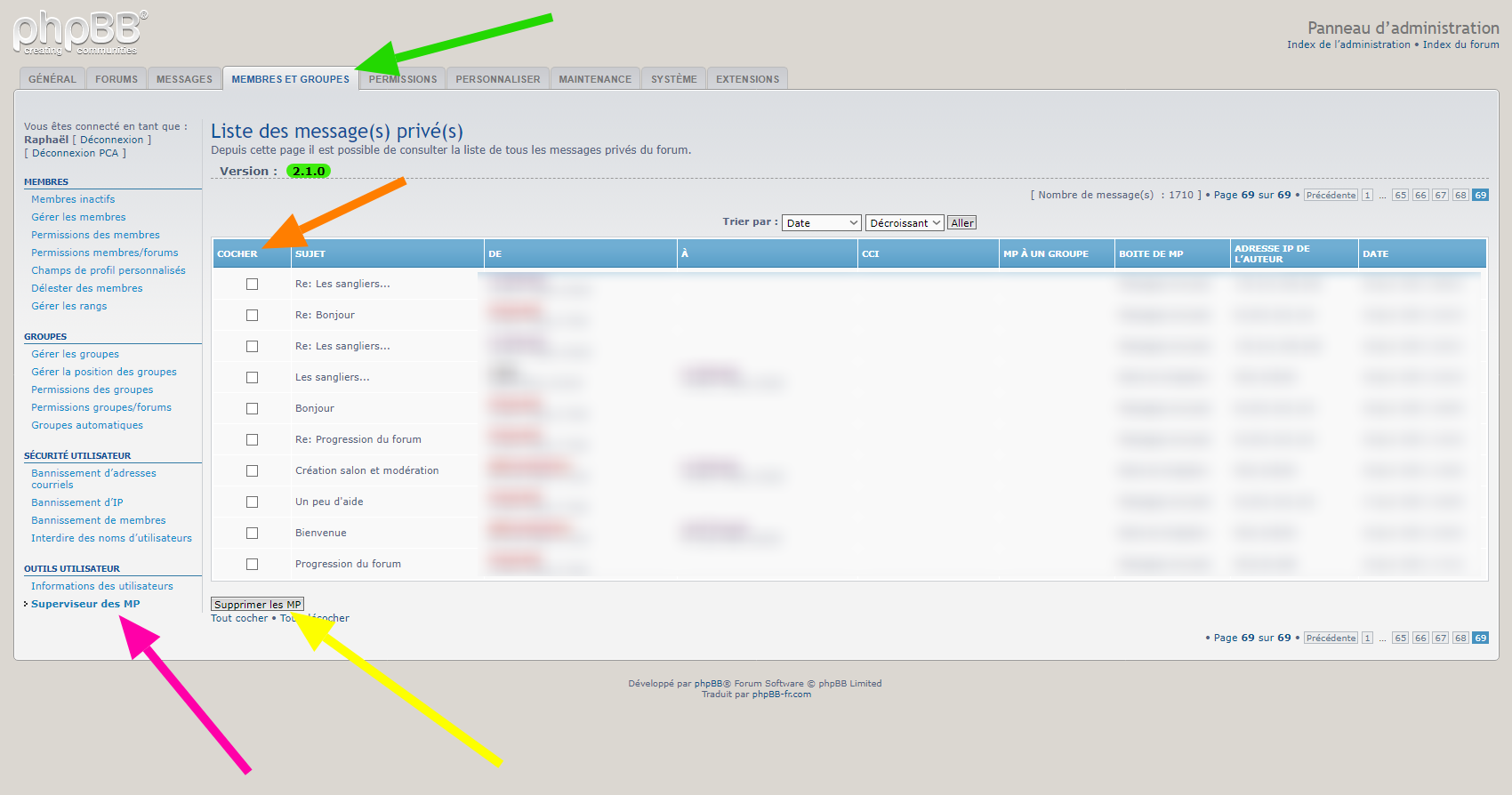Select the checkbox for "Bienvenue" message
Viewport: 1512px width, 795px height.
point(252,533)
